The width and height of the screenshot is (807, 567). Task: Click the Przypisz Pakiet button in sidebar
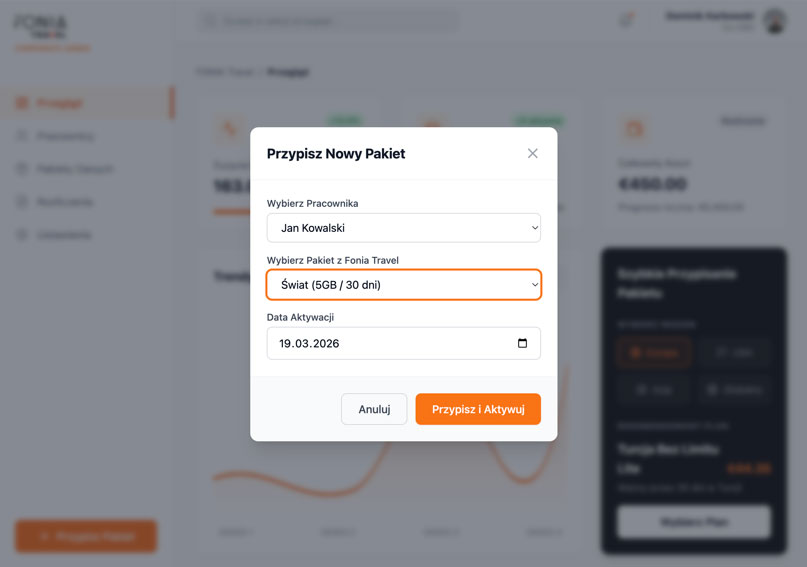click(x=86, y=536)
